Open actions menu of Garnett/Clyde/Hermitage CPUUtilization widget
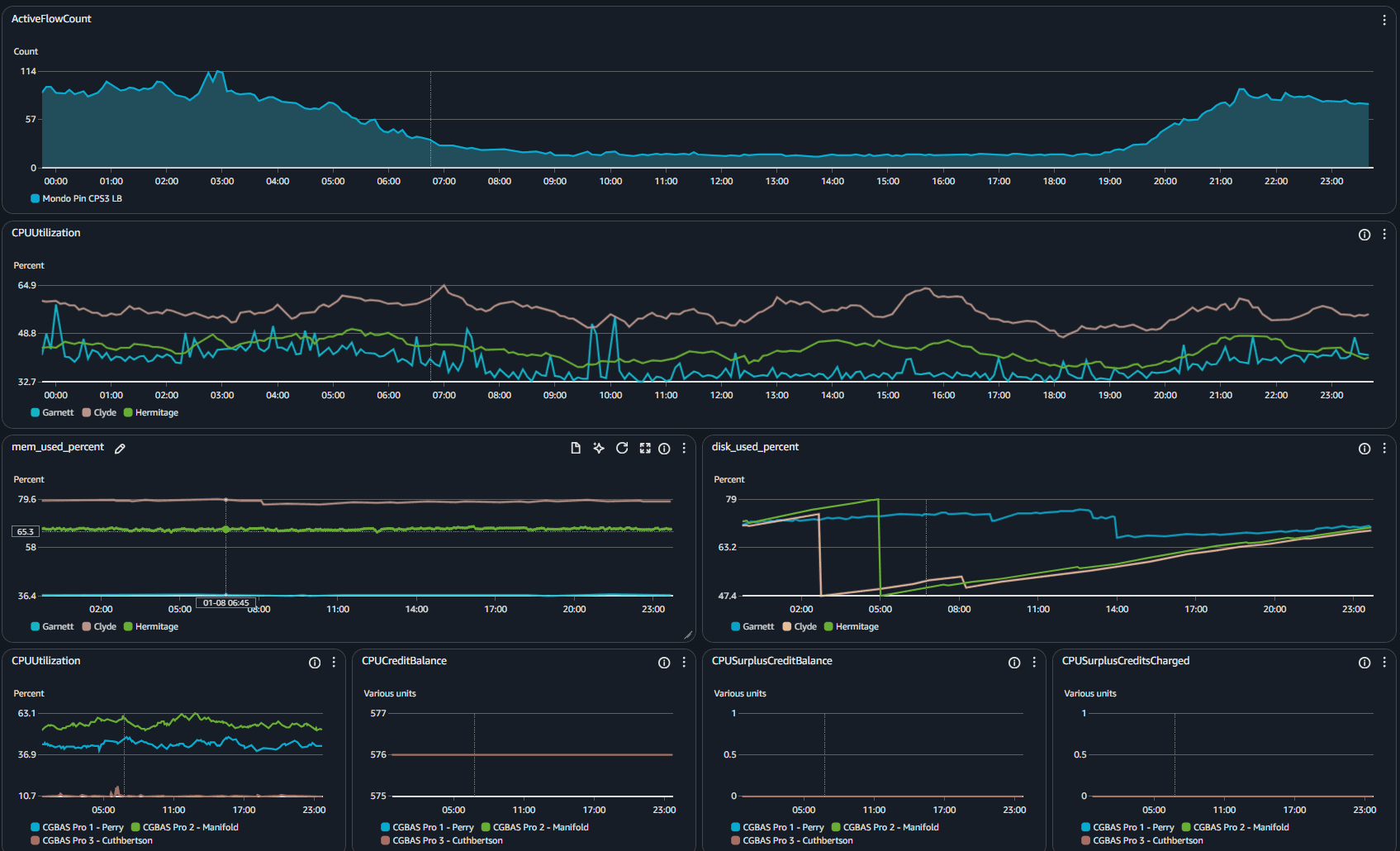The width and height of the screenshot is (1400, 851). pos(1384,235)
